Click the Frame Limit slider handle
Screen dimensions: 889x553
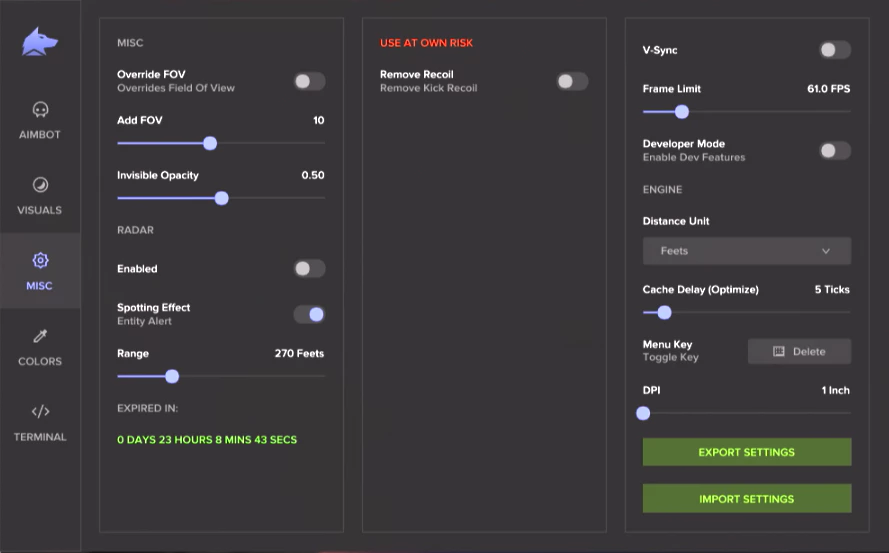pyautogui.click(x=682, y=112)
